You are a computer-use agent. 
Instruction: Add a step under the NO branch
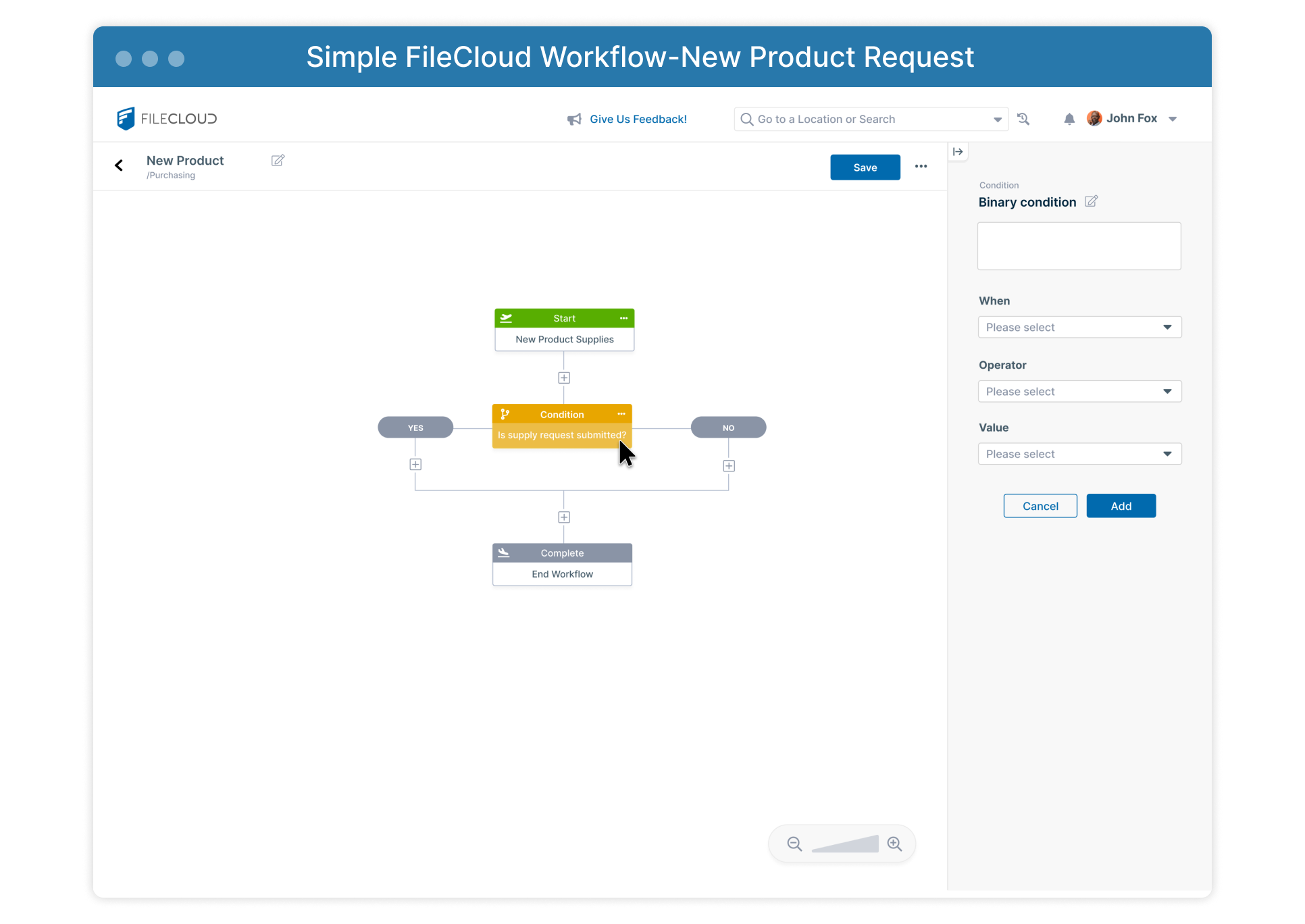click(x=729, y=466)
